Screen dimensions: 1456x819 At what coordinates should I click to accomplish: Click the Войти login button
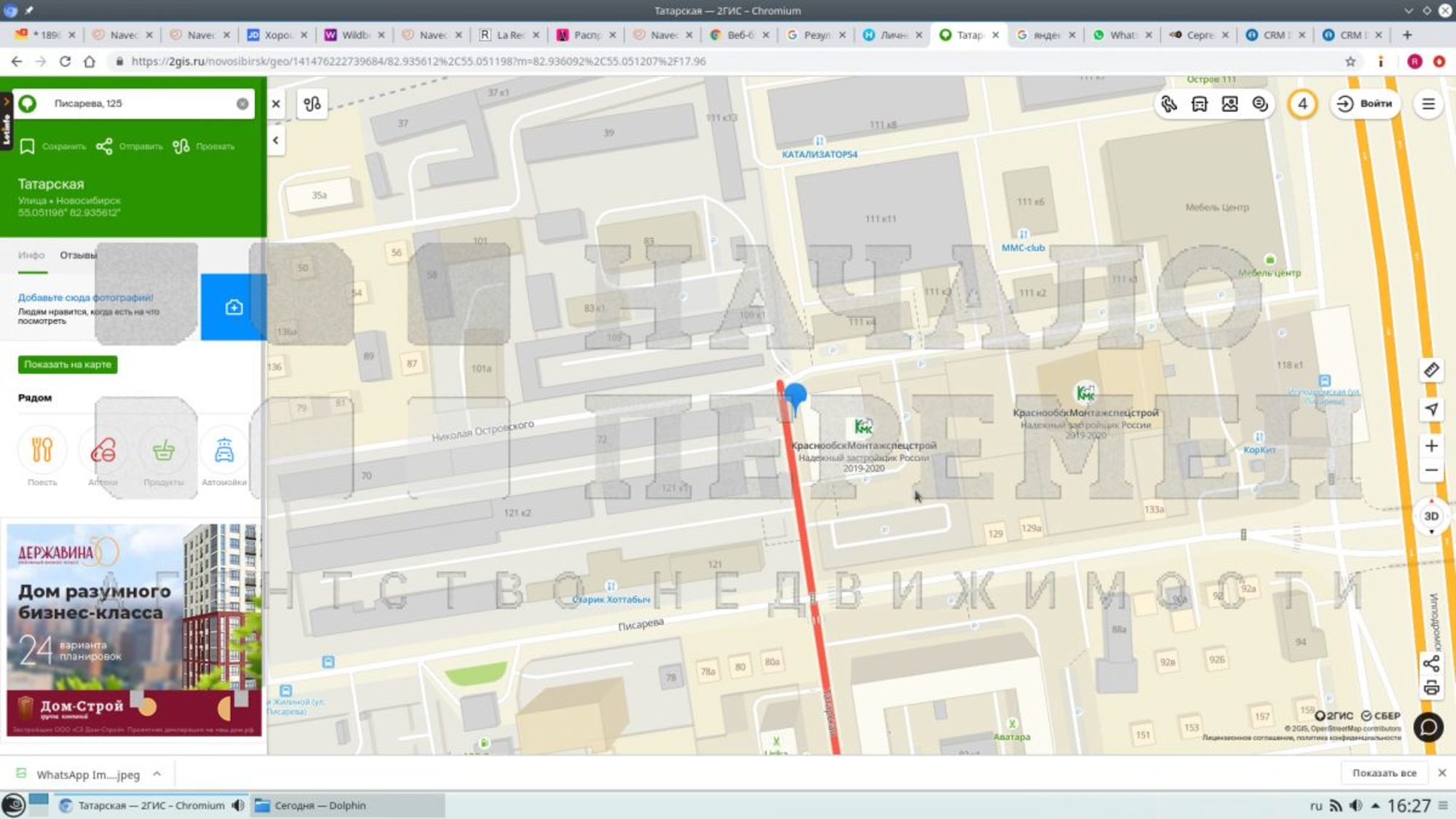point(1365,104)
